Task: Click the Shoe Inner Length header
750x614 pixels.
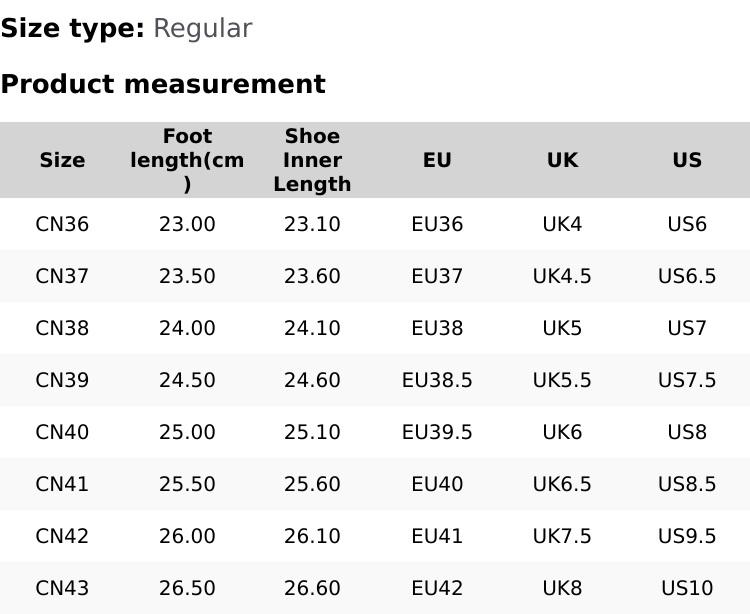Action: [312, 160]
